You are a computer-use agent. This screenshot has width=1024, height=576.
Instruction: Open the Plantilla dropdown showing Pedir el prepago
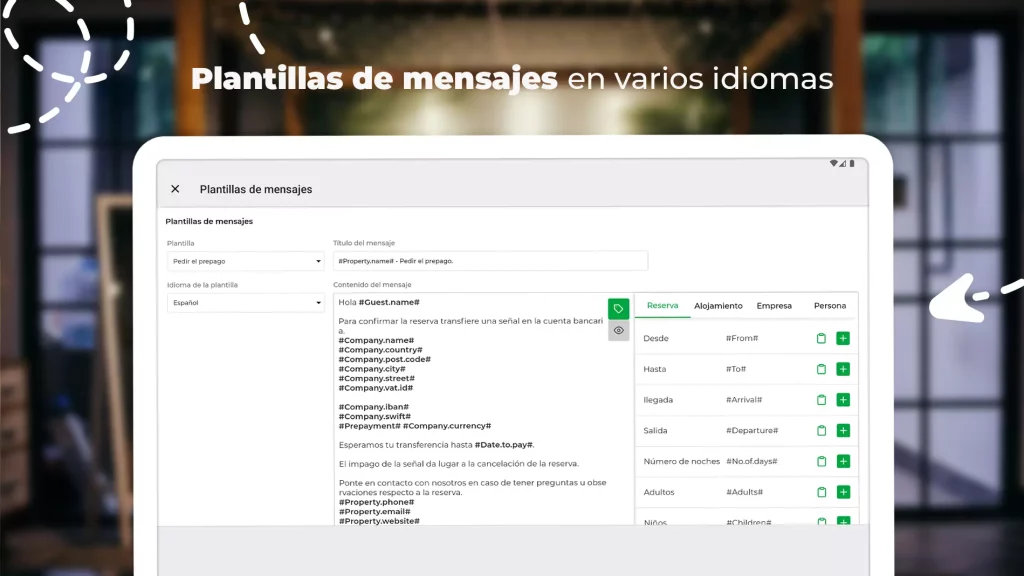245,261
